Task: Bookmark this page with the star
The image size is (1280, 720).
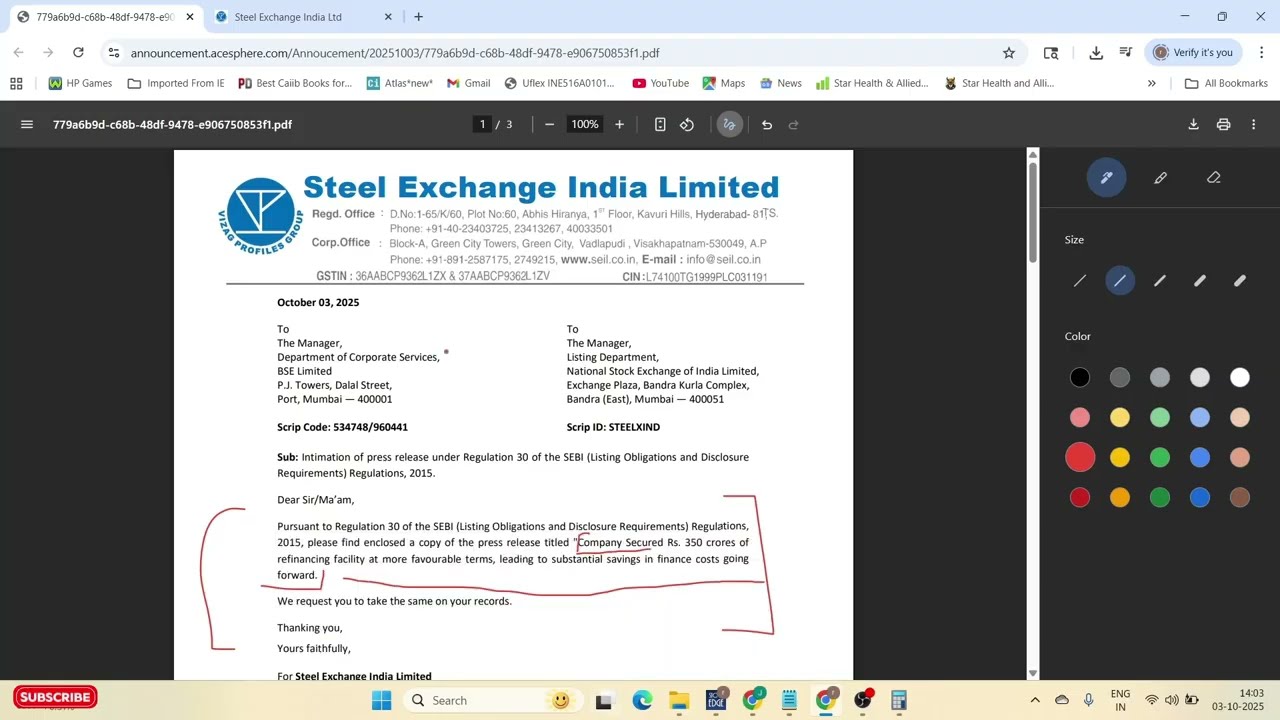Action: pos(1009,53)
